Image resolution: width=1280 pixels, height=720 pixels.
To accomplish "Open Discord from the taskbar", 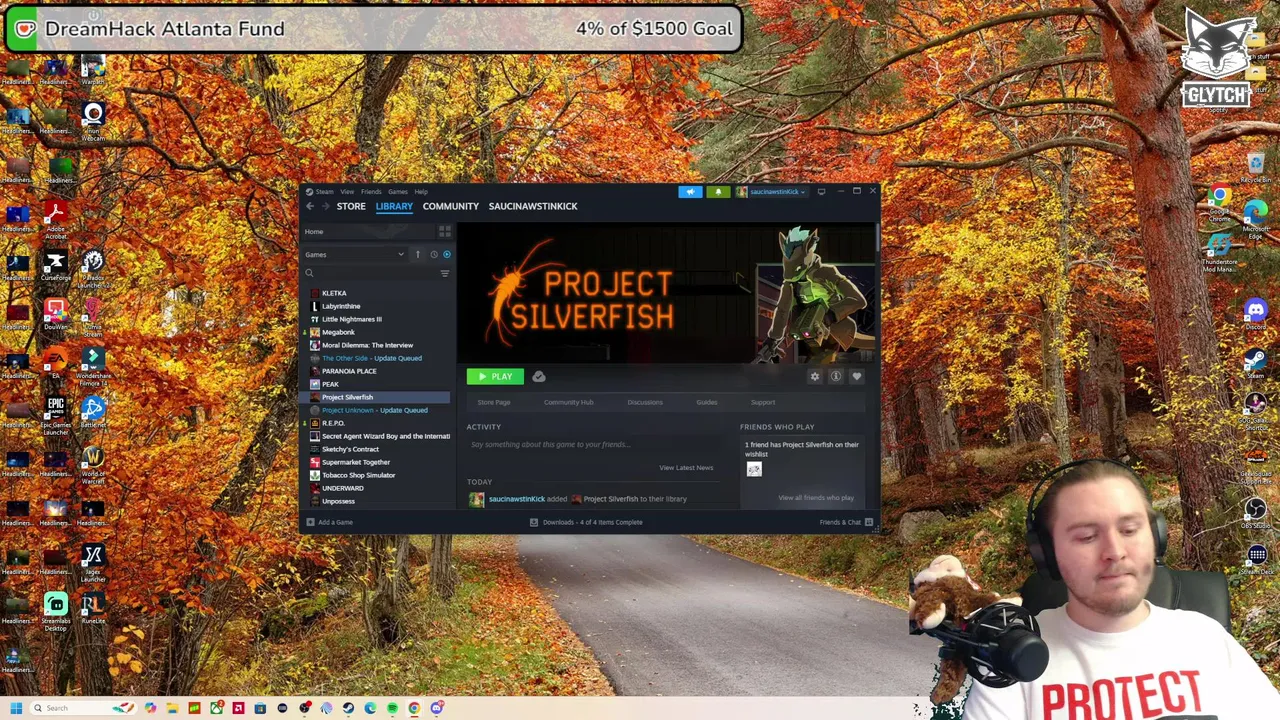I will tap(436, 708).
